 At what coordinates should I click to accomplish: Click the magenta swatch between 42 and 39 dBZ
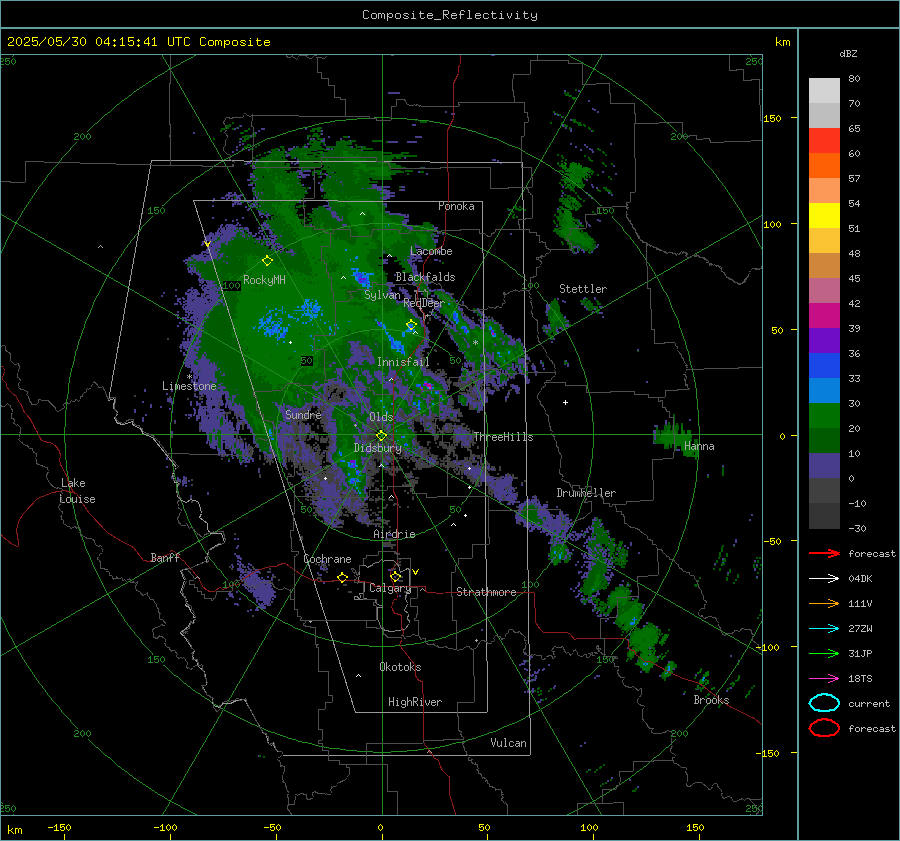click(x=824, y=316)
